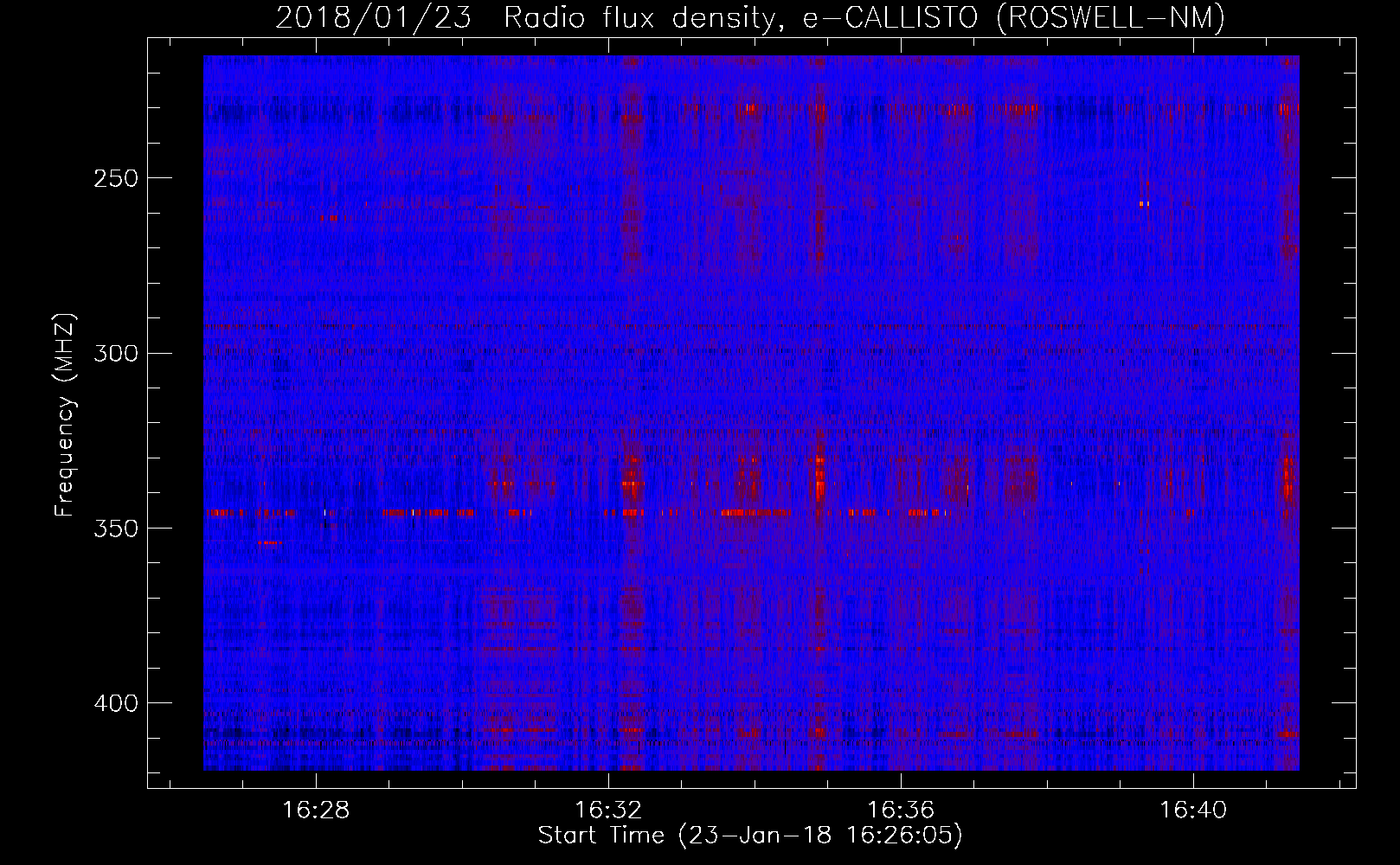
Task: Click the date 2018/01/23 in title
Action: tap(374, 17)
